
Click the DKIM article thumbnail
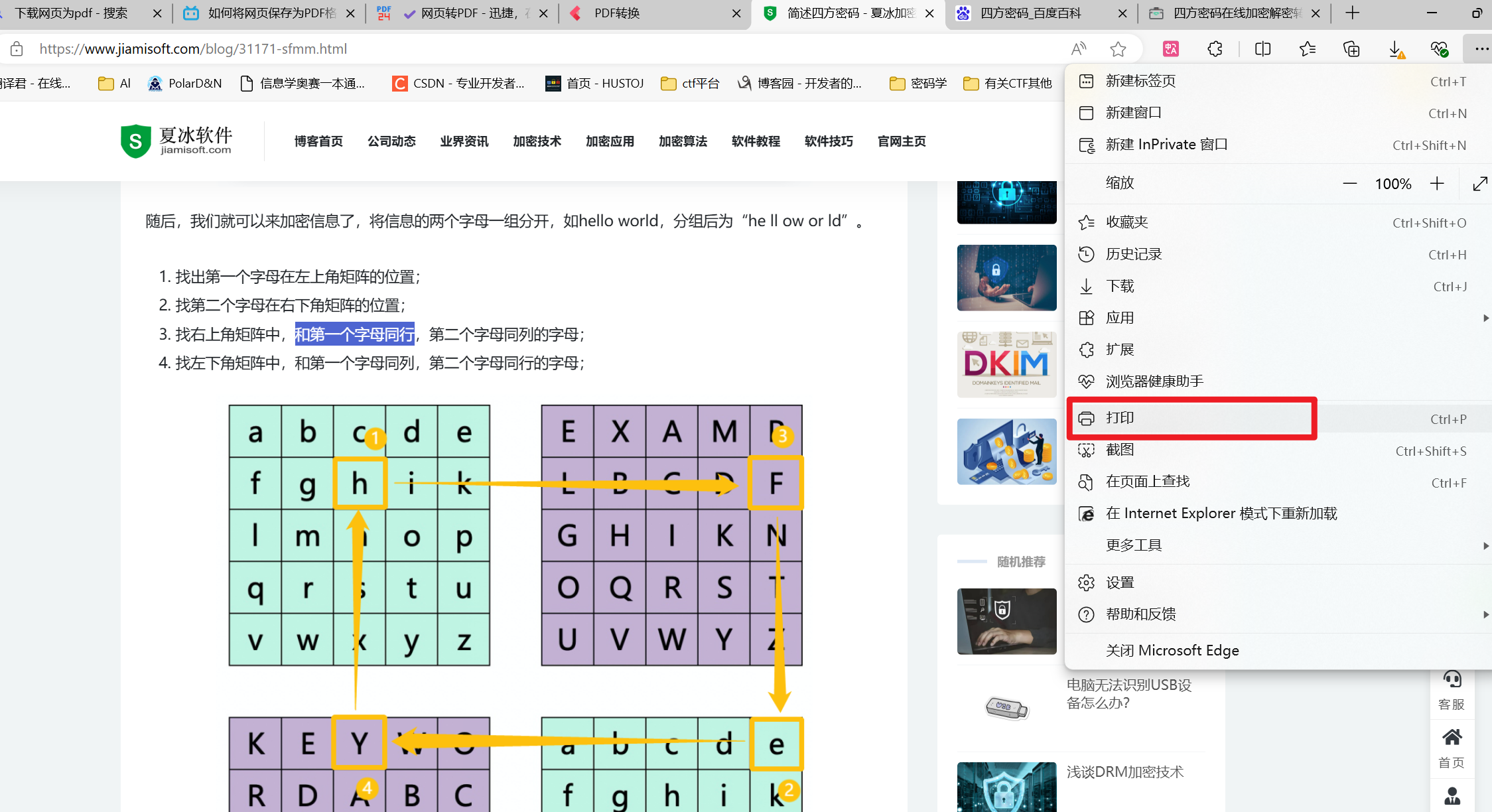[x=1006, y=364]
